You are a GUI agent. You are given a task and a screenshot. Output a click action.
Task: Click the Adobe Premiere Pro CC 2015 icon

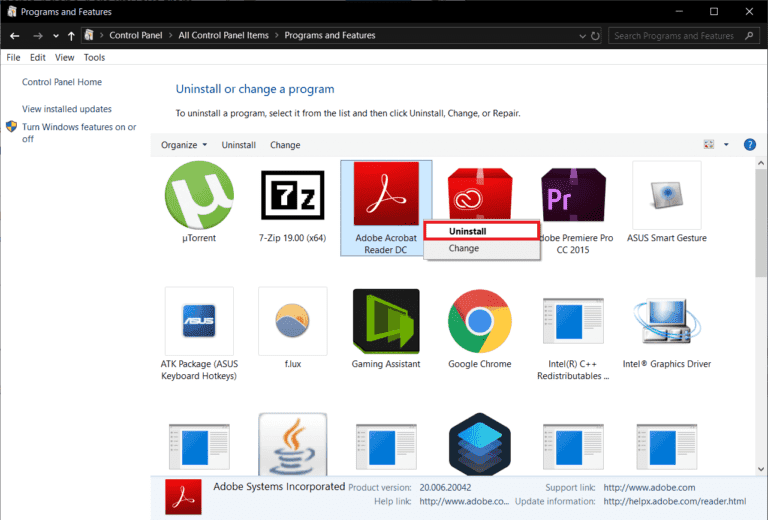pyautogui.click(x=573, y=195)
